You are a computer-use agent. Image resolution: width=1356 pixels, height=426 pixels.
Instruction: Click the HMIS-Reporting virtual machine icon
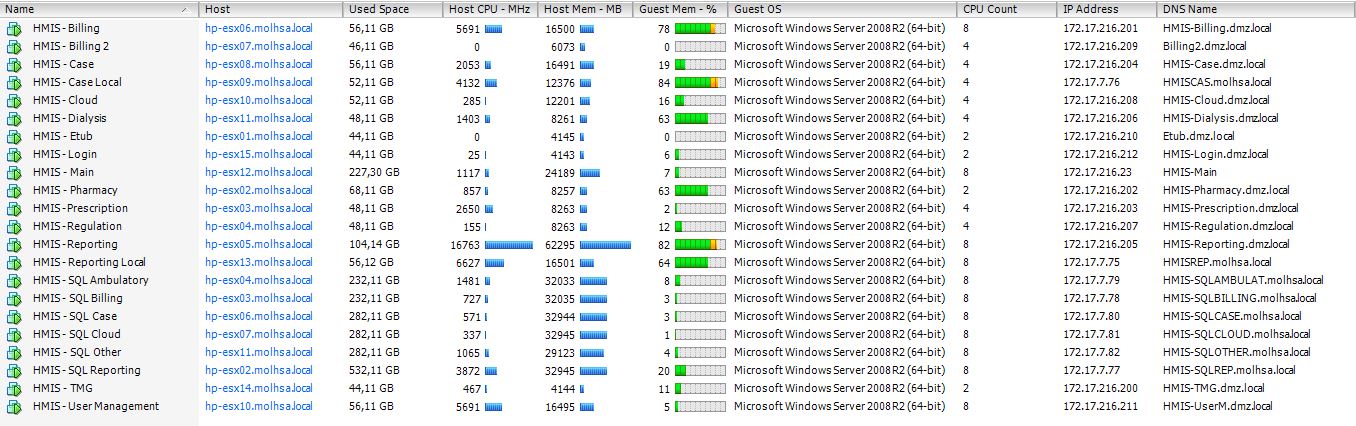coord(14,245)
